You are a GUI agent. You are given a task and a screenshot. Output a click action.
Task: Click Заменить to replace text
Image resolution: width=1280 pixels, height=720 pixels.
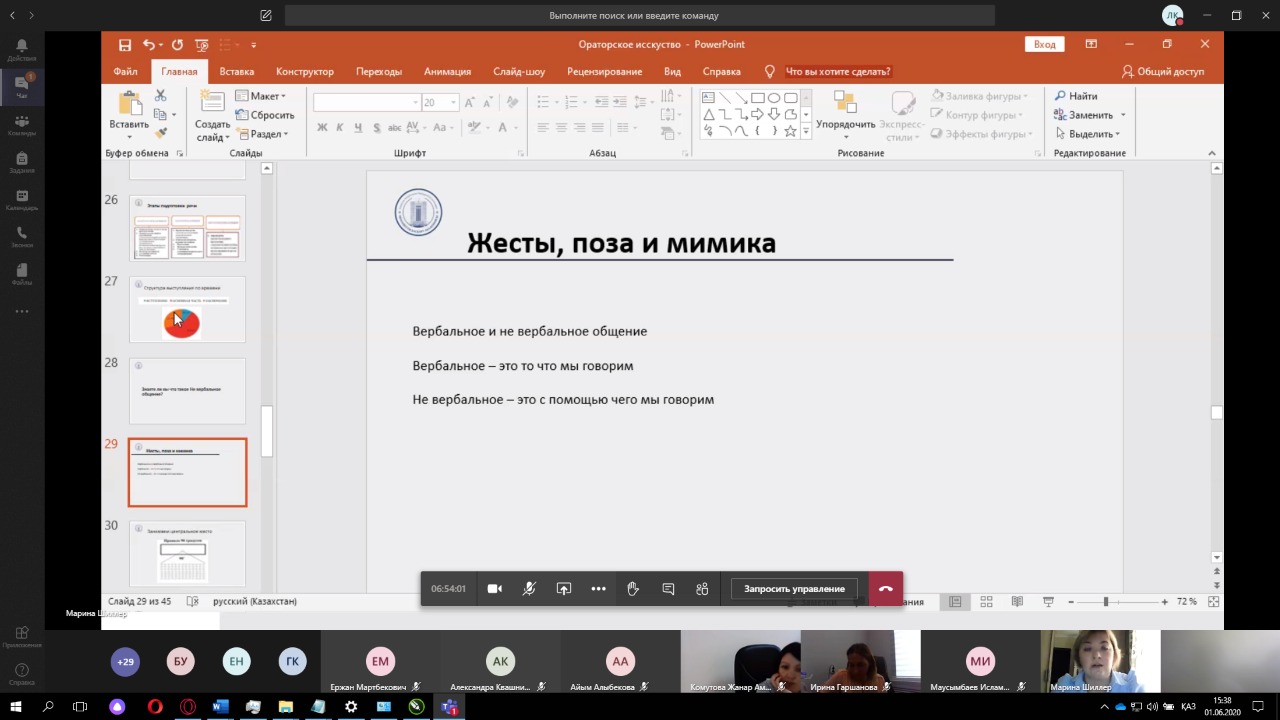[1089, 115]
